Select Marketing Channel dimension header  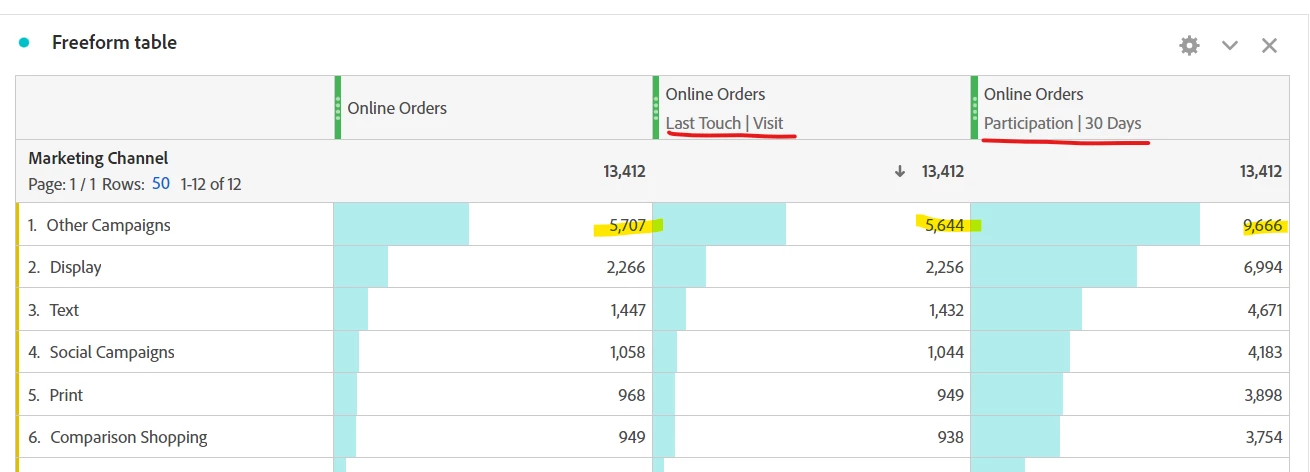point(98,158)
